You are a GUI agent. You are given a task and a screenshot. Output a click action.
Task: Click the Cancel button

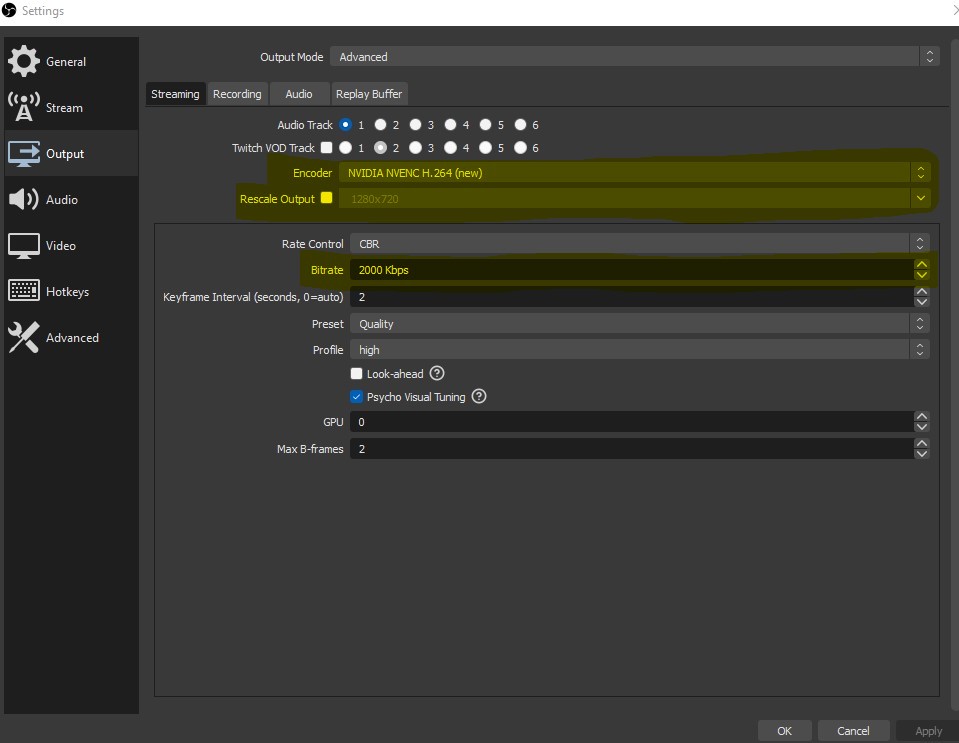coord(853,731)
